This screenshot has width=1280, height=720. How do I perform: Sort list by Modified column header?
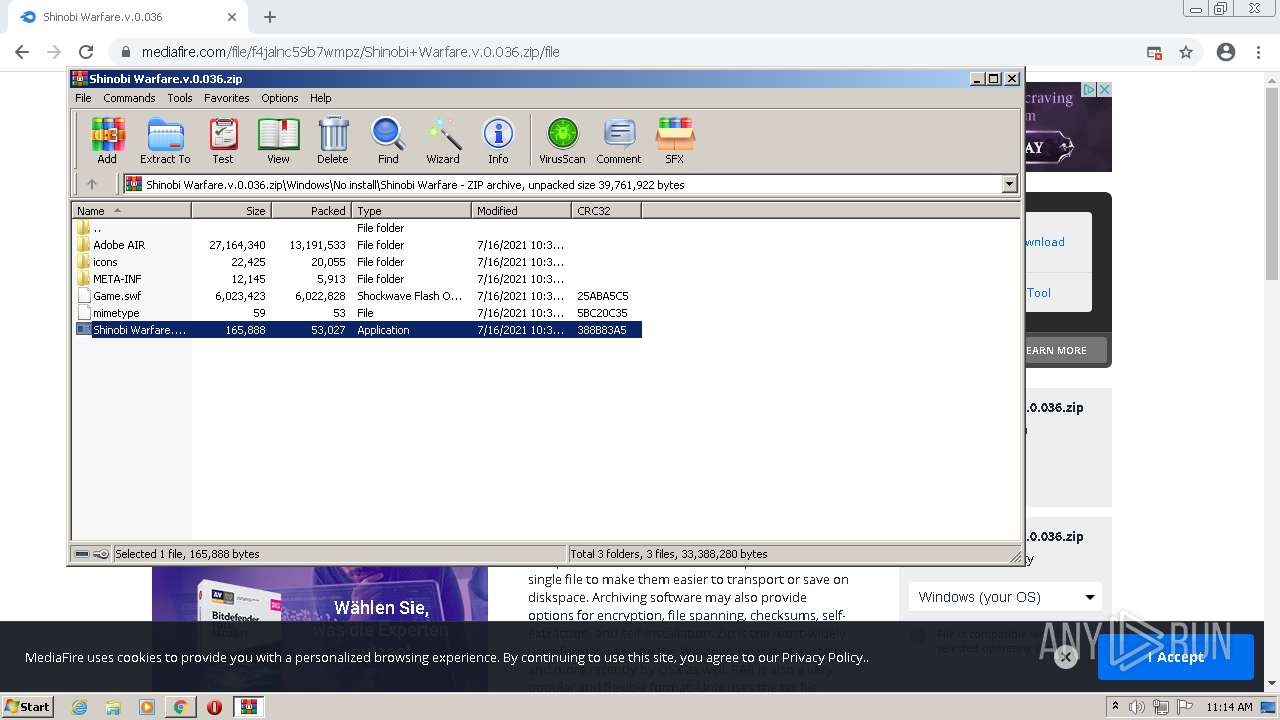[522, 210]
